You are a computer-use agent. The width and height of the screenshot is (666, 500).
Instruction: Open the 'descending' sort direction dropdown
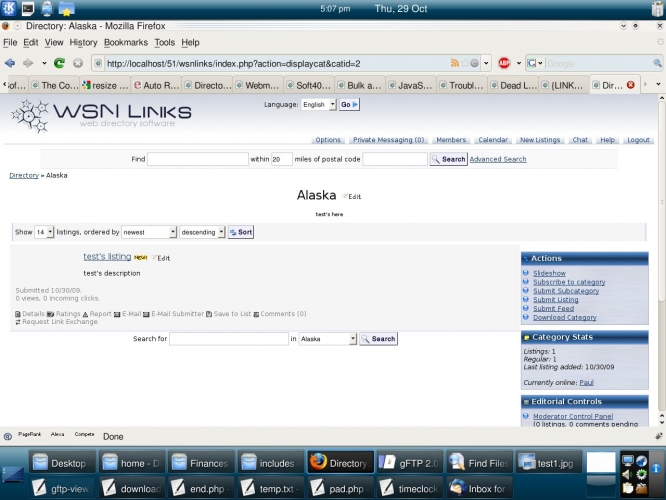tap(203, 232)
